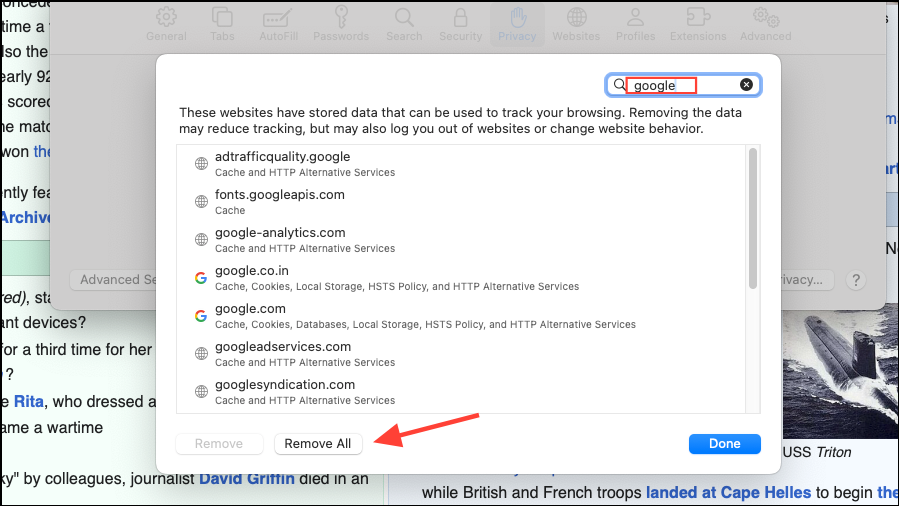This screenshot has width=899, height=506.
Task: Click the dimmed Remove button
Action: tap(219, 444)
